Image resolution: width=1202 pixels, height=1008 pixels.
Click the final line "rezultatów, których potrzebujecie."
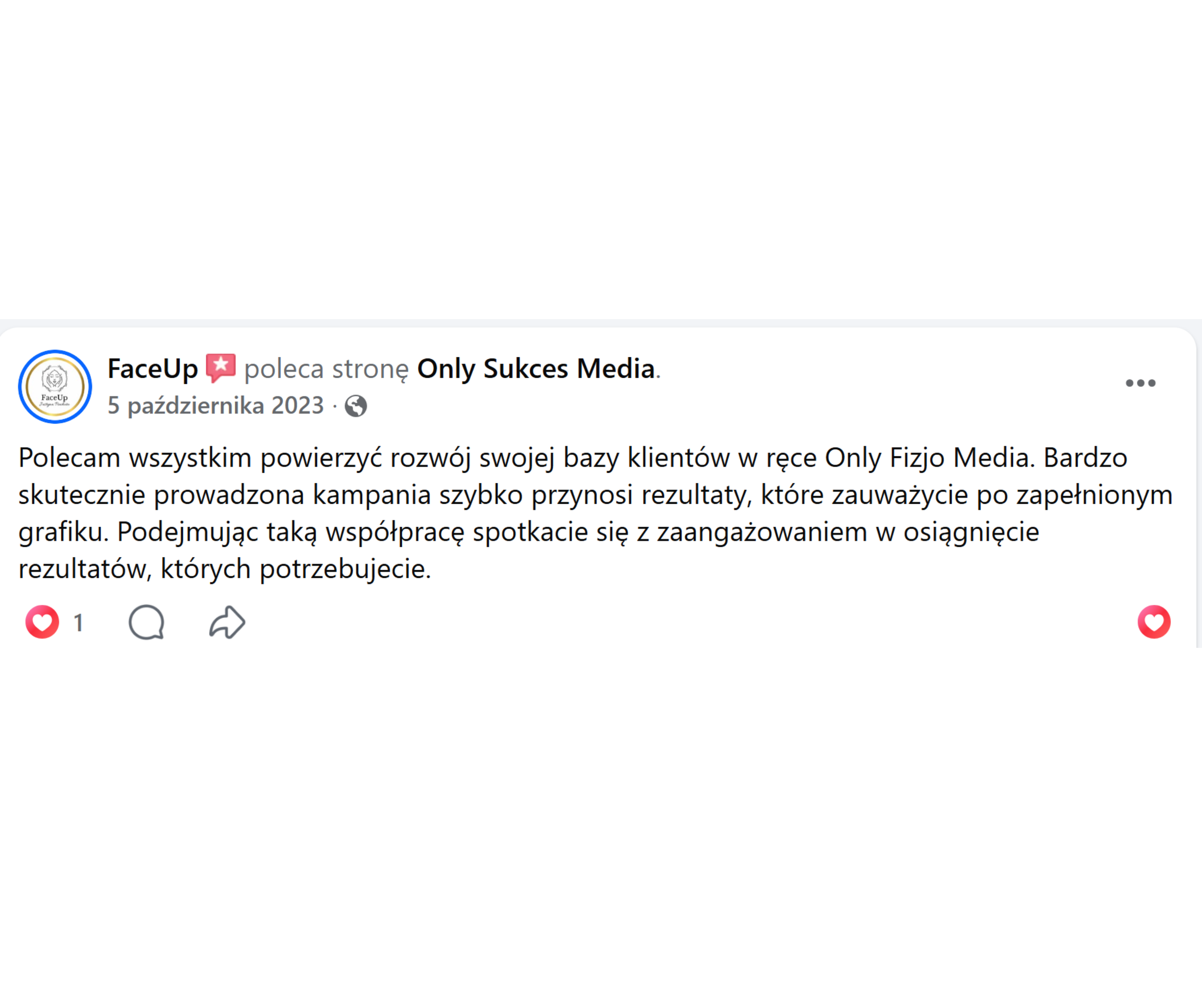point(224,569)
